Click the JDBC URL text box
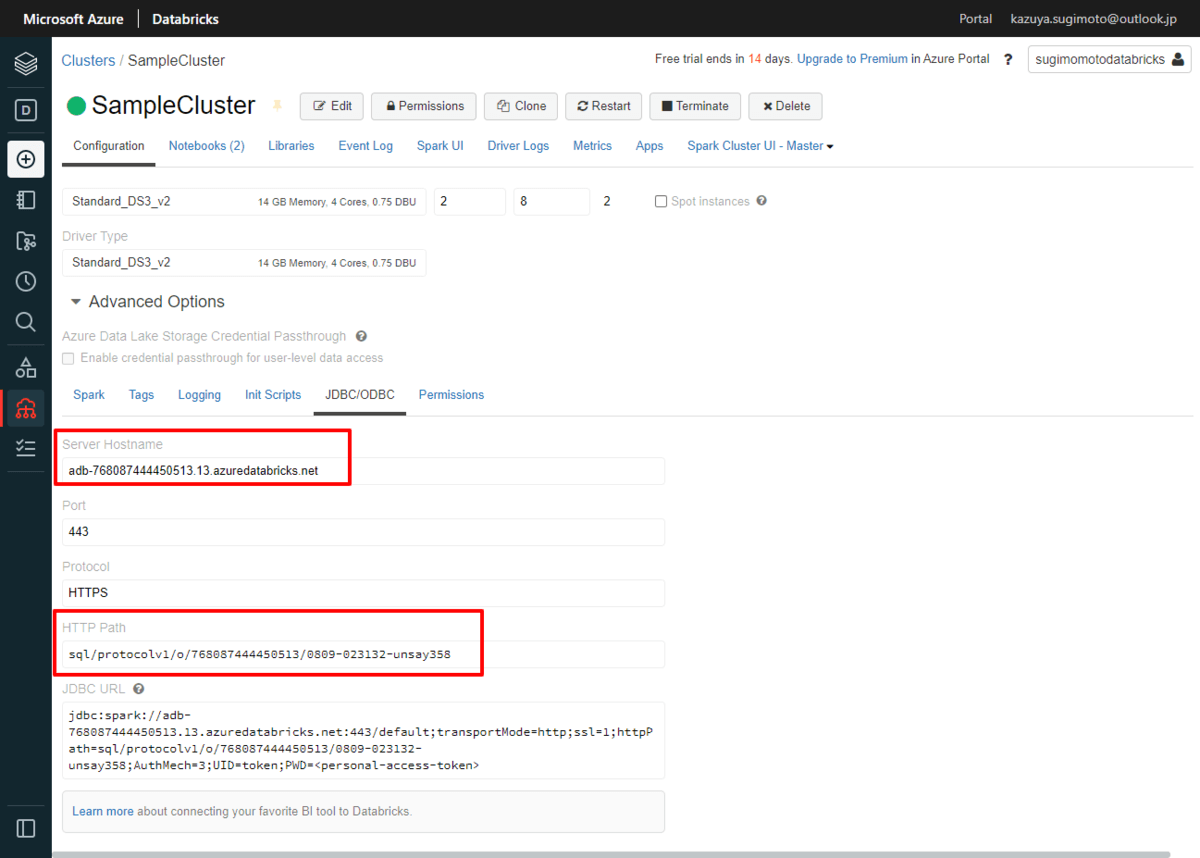This screenshot has height=858, width=1200. 363,740
